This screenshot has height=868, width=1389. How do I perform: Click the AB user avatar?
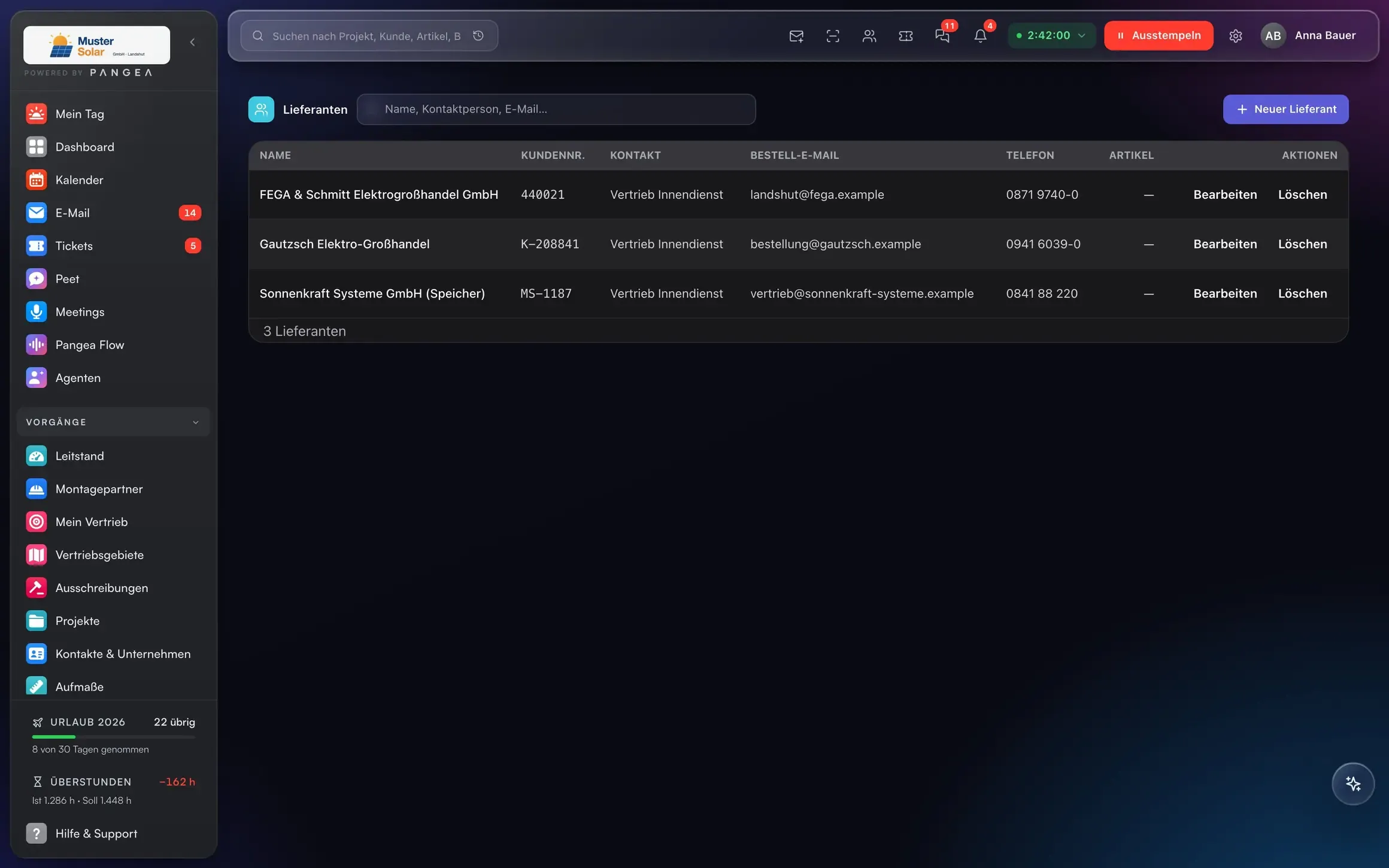point(1273,35)
